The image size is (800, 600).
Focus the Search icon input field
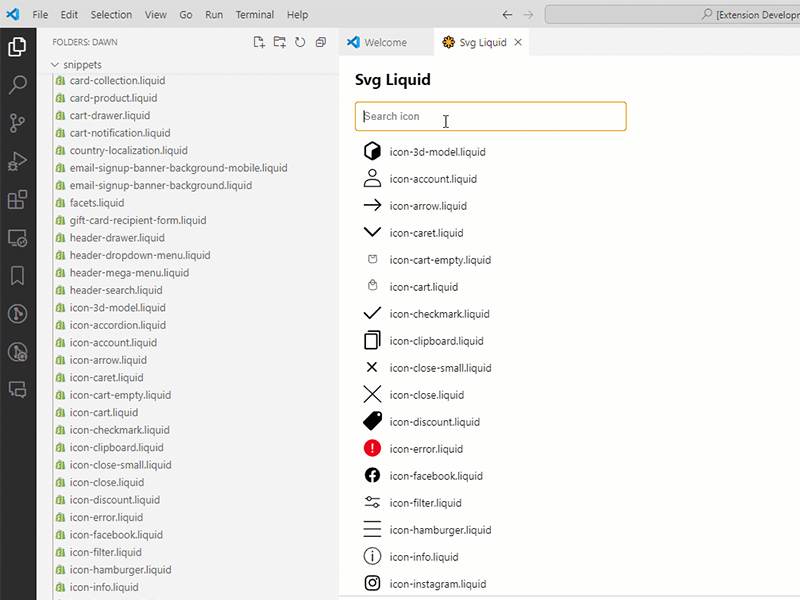[490, 116]
